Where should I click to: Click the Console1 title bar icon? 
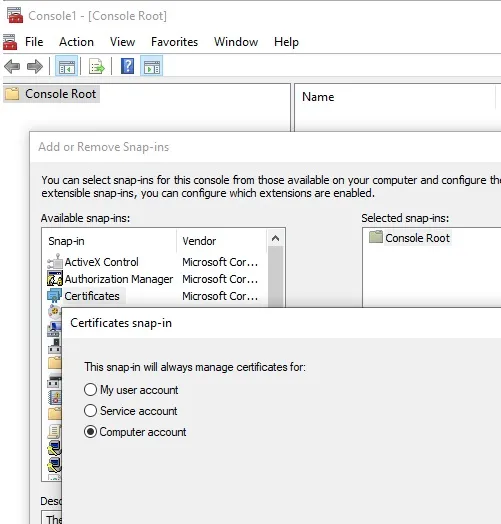point(15,15)
